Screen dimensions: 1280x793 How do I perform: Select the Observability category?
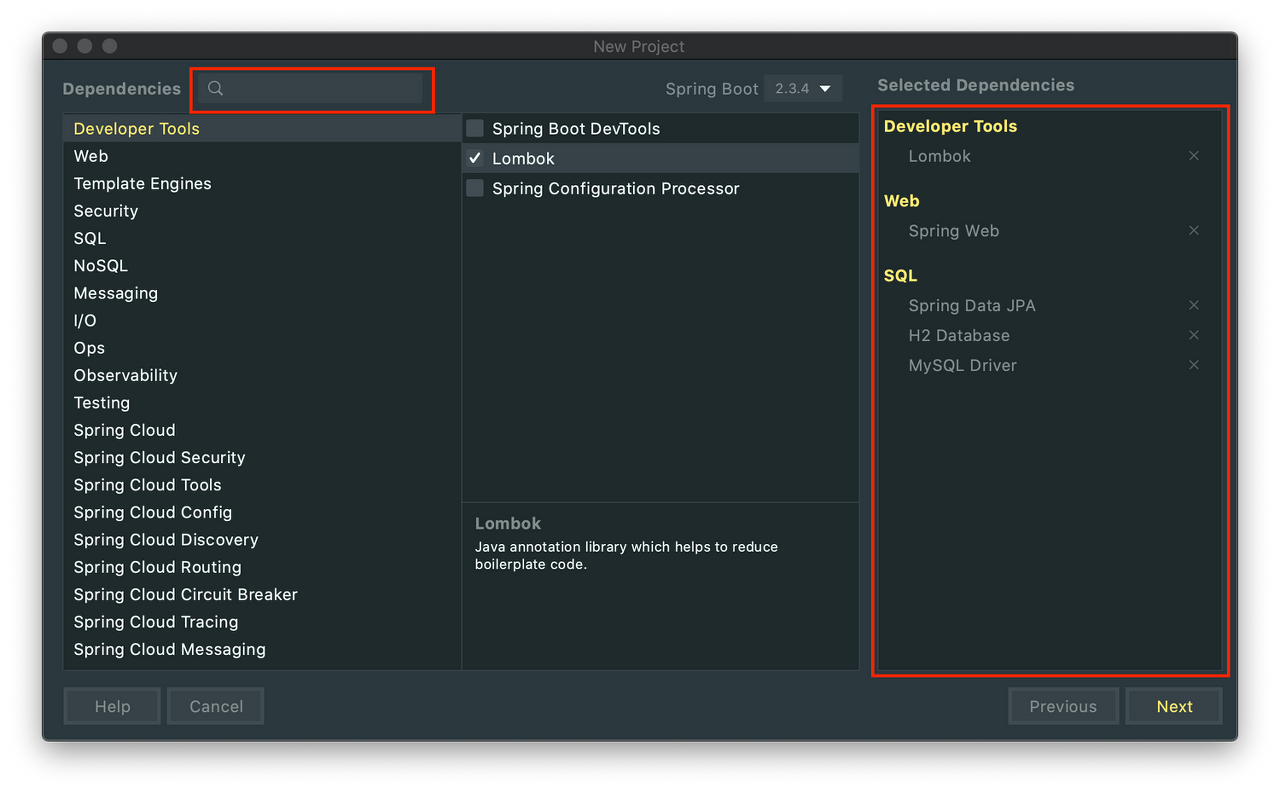pyautogui.click(x=262, y=375)
